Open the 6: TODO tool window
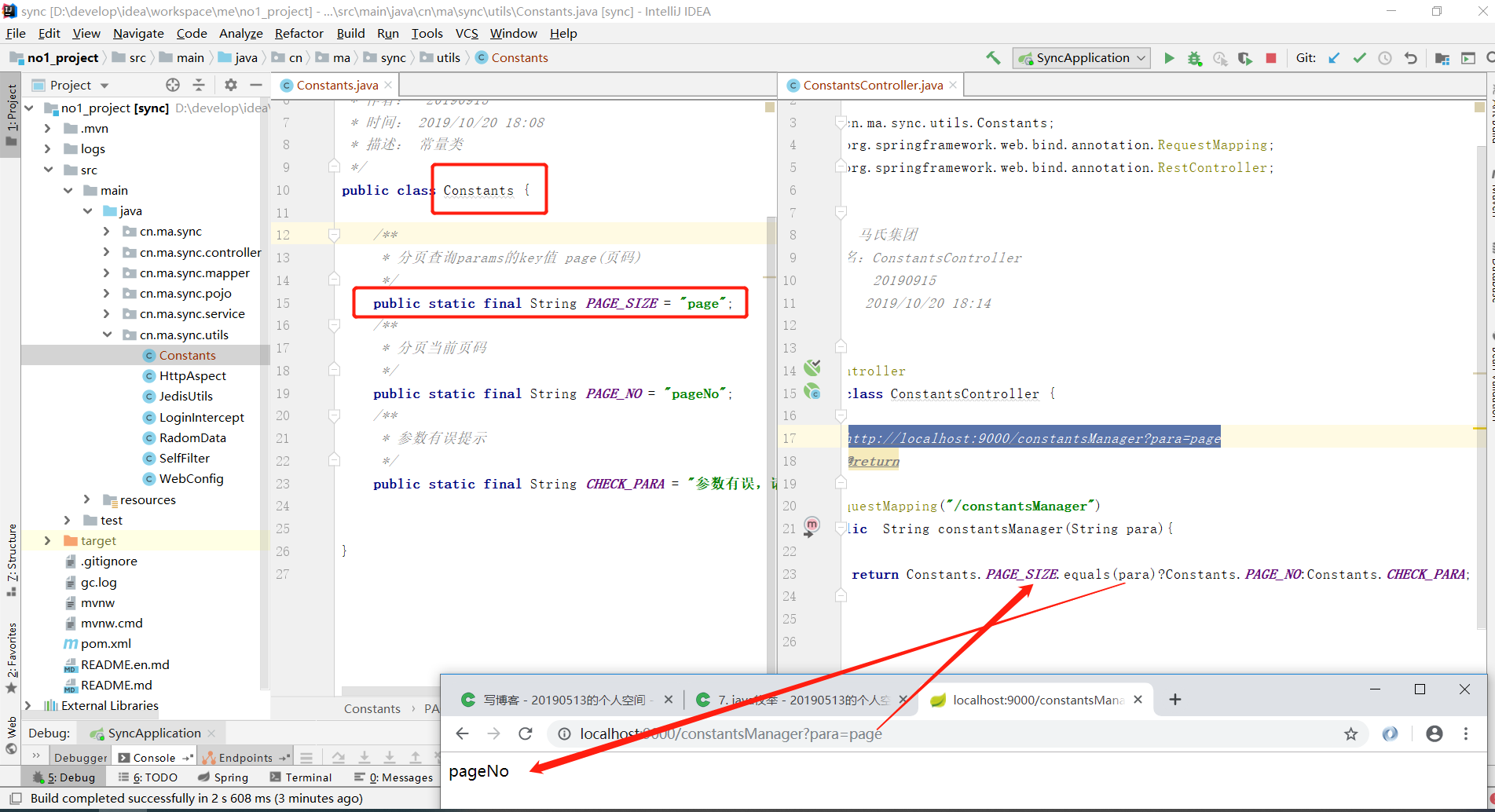The image size is (1495, 812). pyautogui.click(x=148, y=777)
